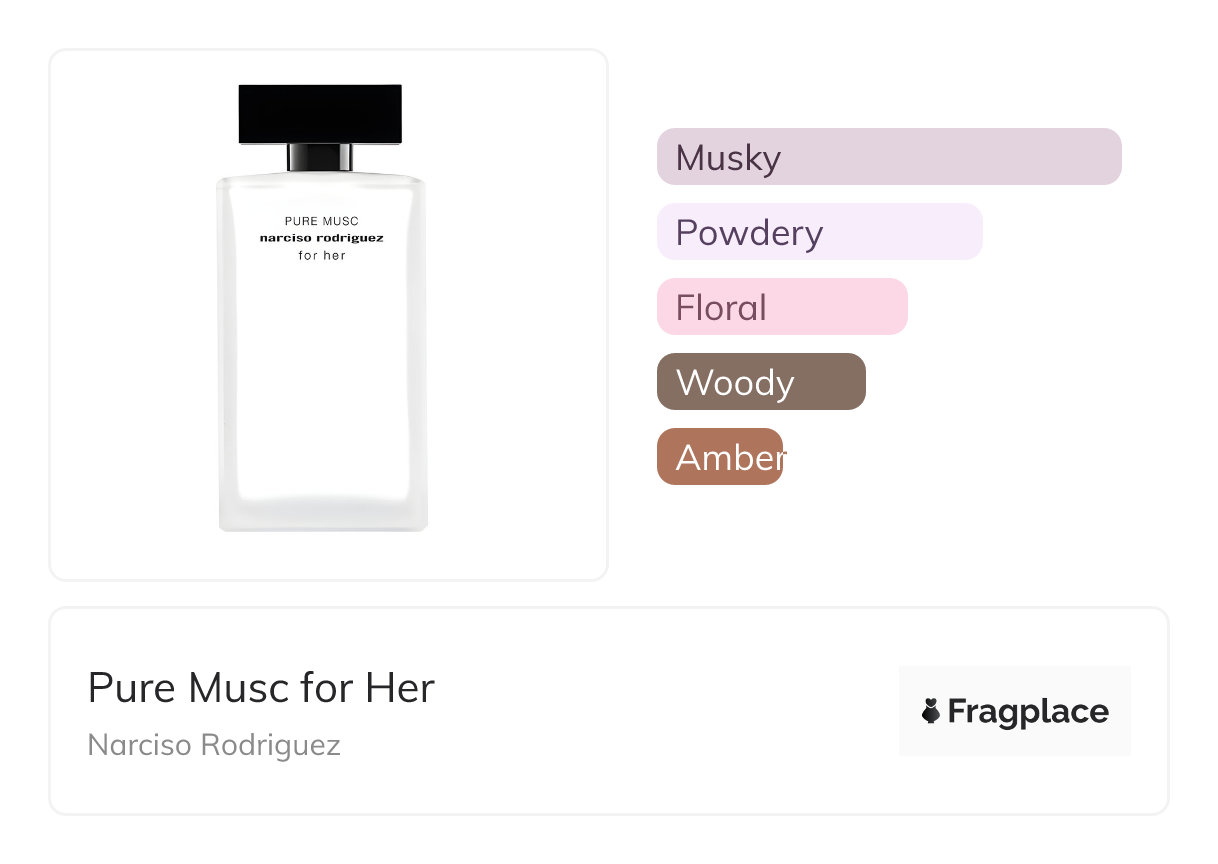Select the Powdery accord bar
1218x864 pixels.
coord(819,232)
